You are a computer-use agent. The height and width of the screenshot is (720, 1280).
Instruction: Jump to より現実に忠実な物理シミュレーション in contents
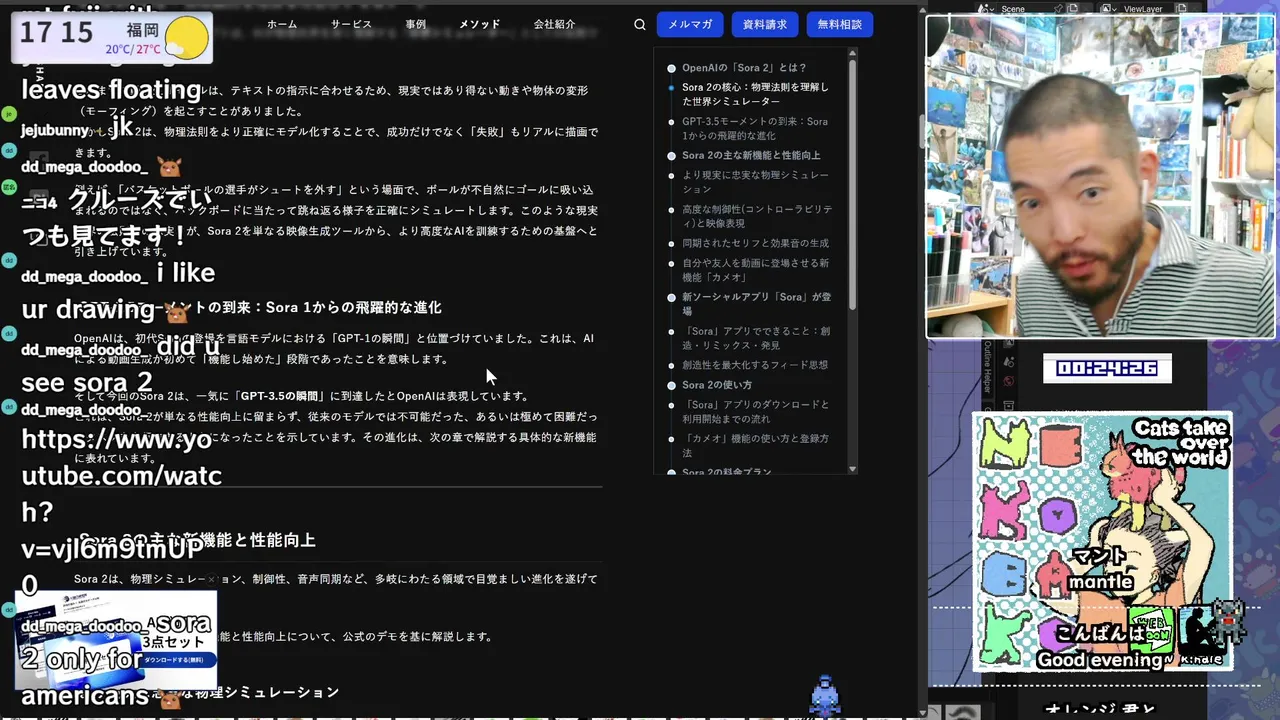click(755, 182)
